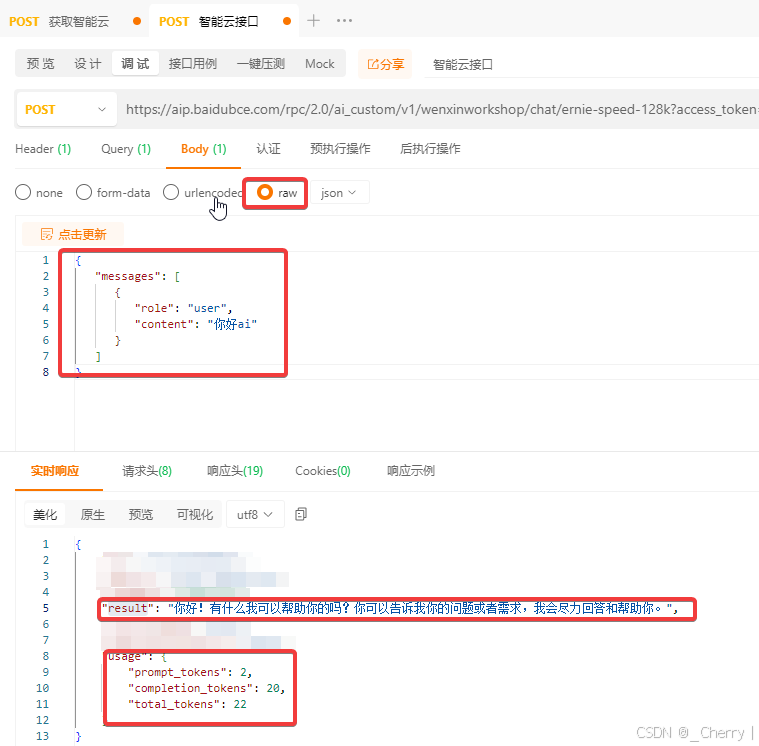Switch to the 智能云接口 request tab
This screenshot has height=746, width=759.
(x=224, y=21)
